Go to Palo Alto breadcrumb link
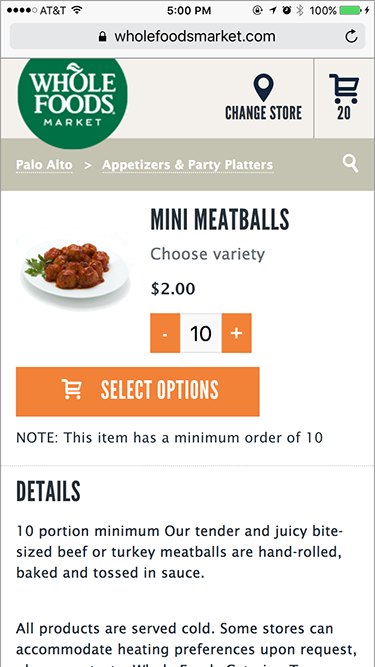 (x=44, y=165)
